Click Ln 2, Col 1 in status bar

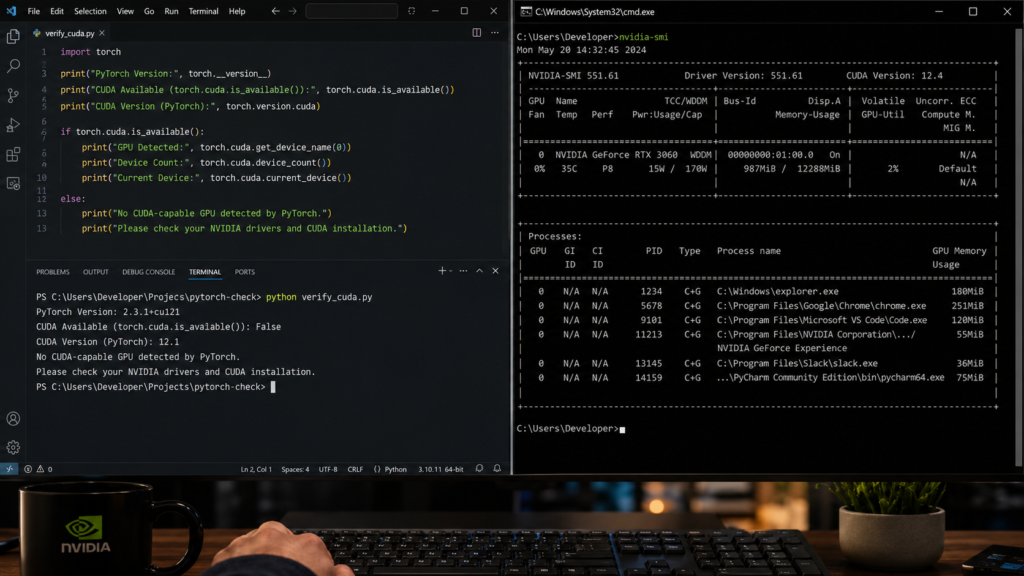[x=256, y=469]
